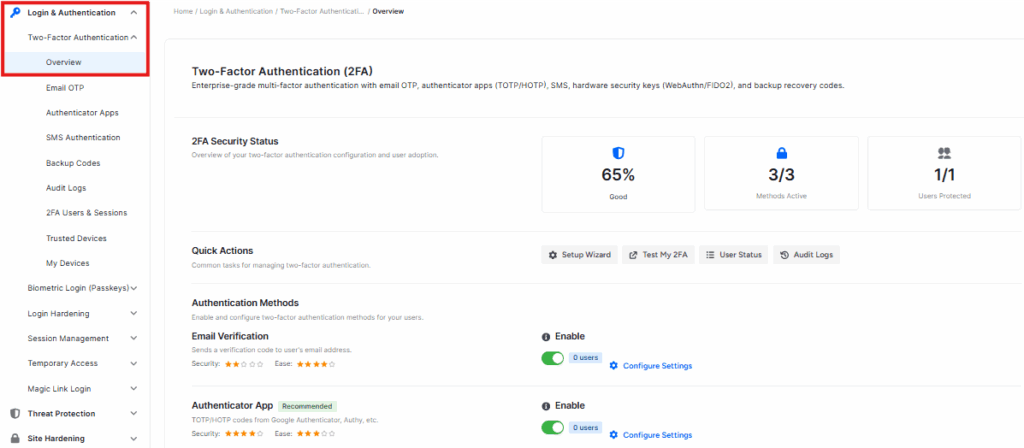The image size is (1024, 448).
Task: Open the User Status quick action
Action: [733, 255]
